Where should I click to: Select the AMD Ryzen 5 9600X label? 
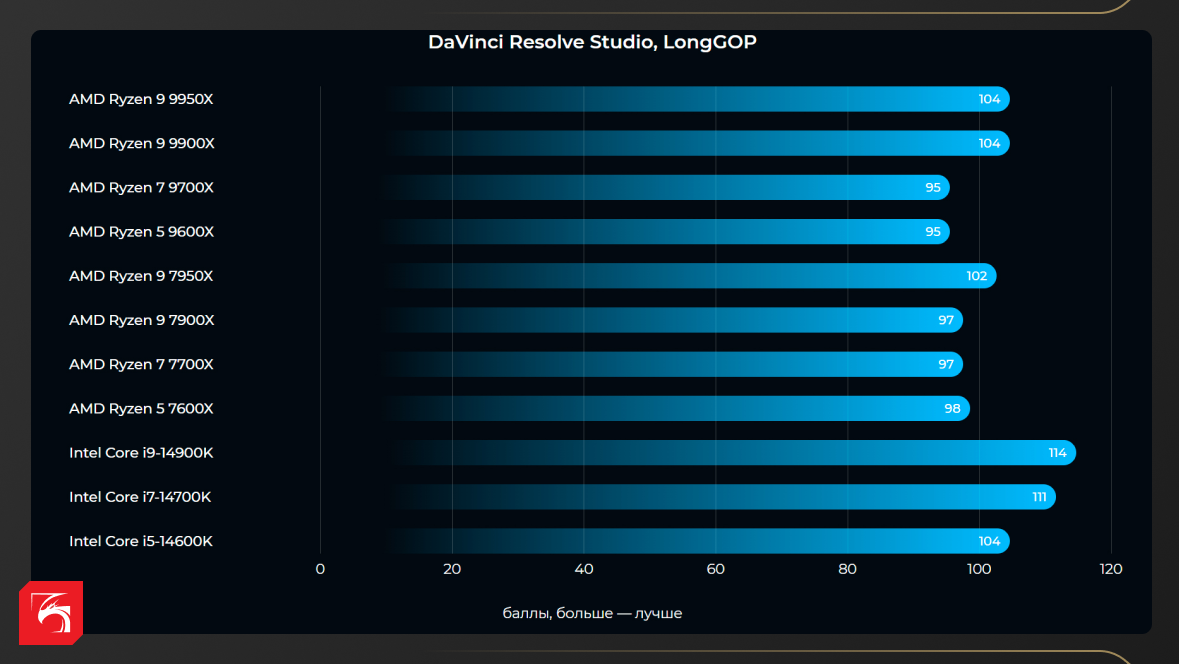coord(141,232)
